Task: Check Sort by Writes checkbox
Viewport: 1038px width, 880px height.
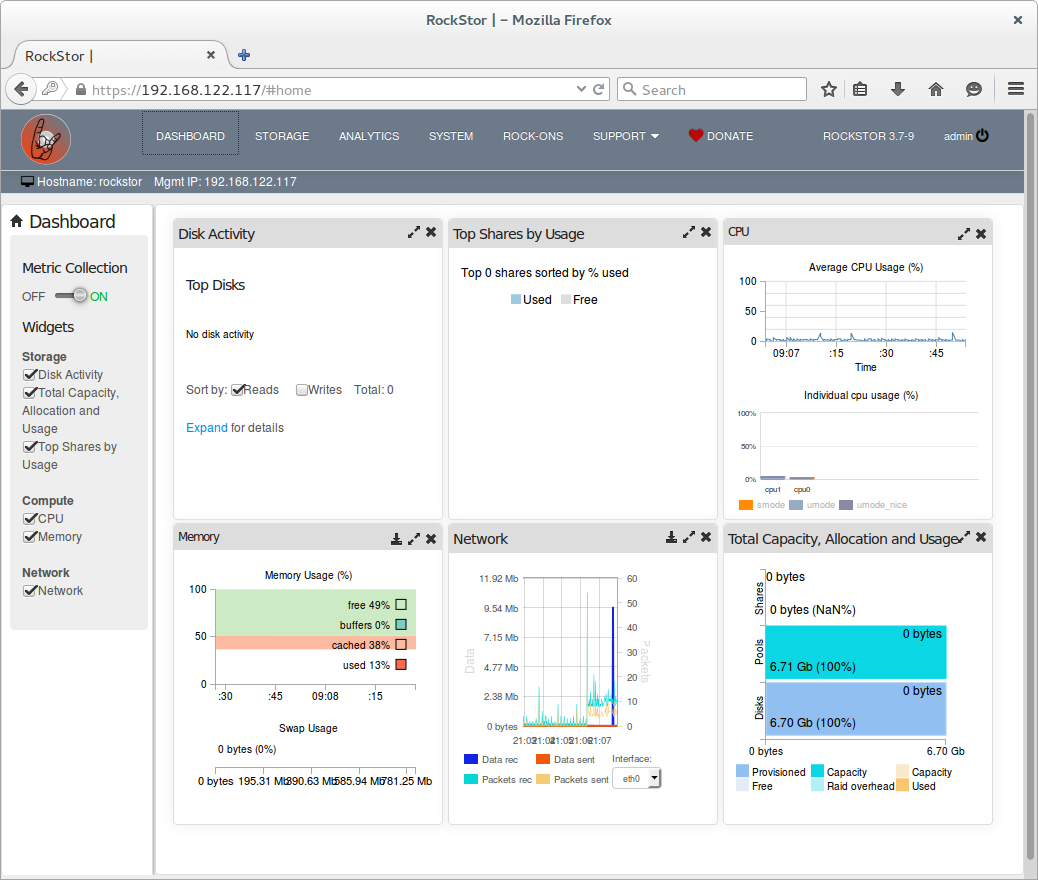Action: pos(302,390)
